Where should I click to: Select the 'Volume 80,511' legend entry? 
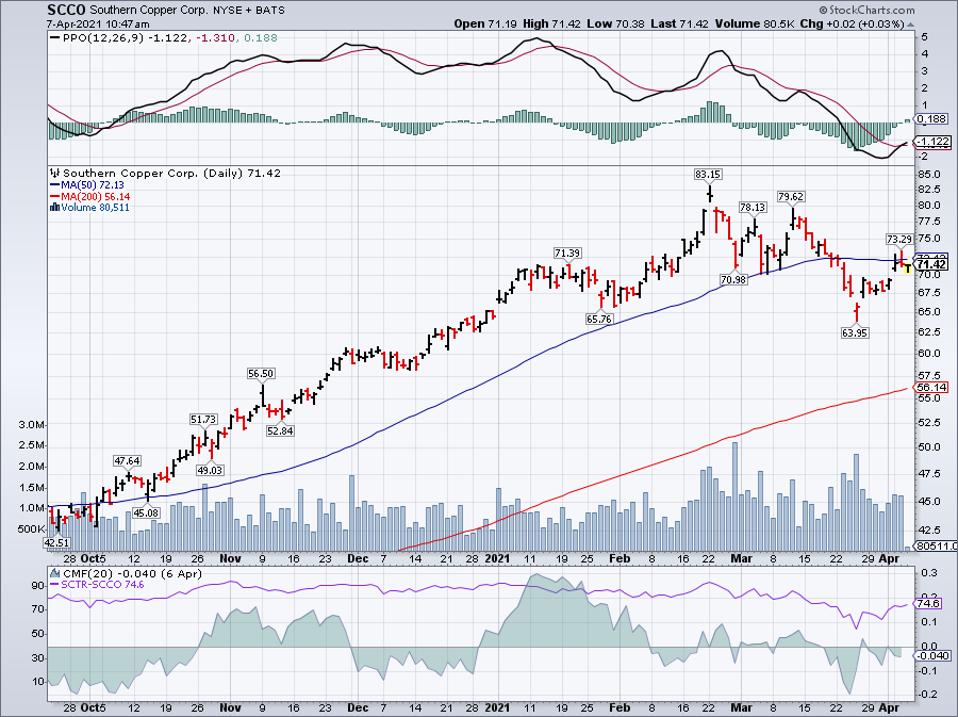[x=95, y=208]
